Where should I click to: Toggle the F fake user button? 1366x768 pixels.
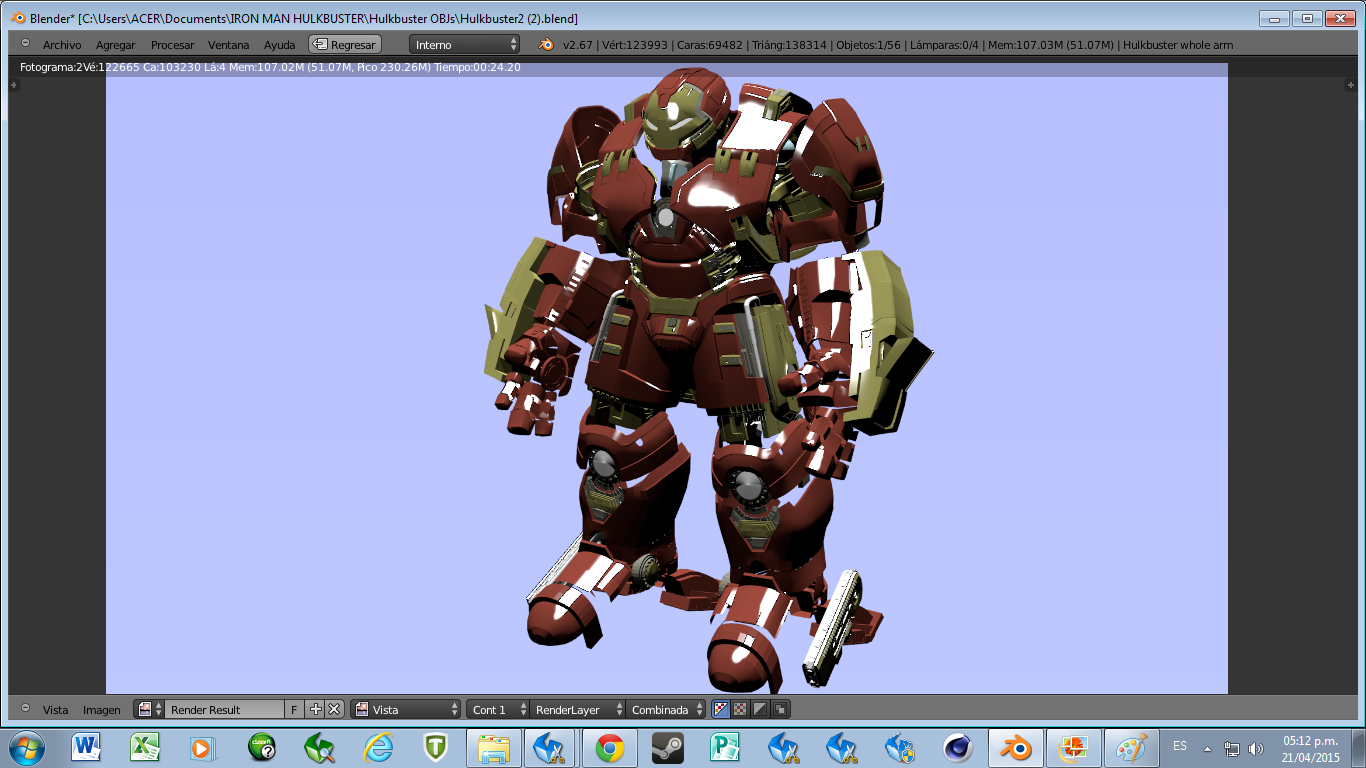pyautogui.click(x=294, y=709)
